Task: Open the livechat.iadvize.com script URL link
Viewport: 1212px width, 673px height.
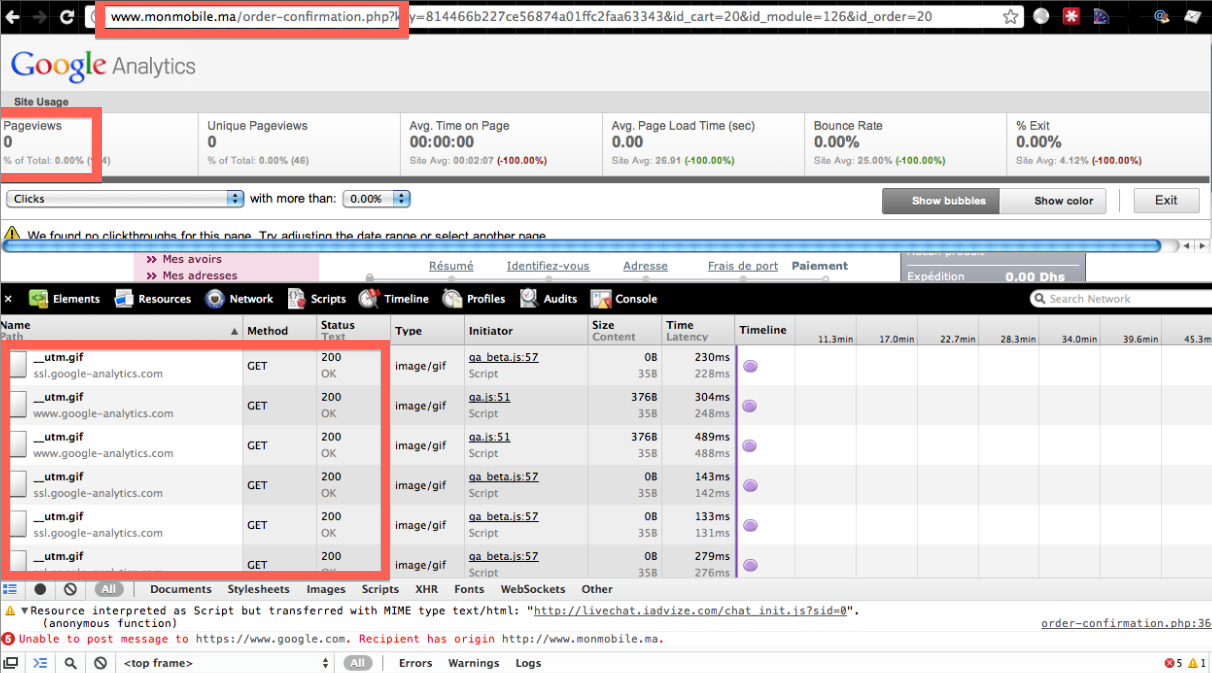Action: 691,610
